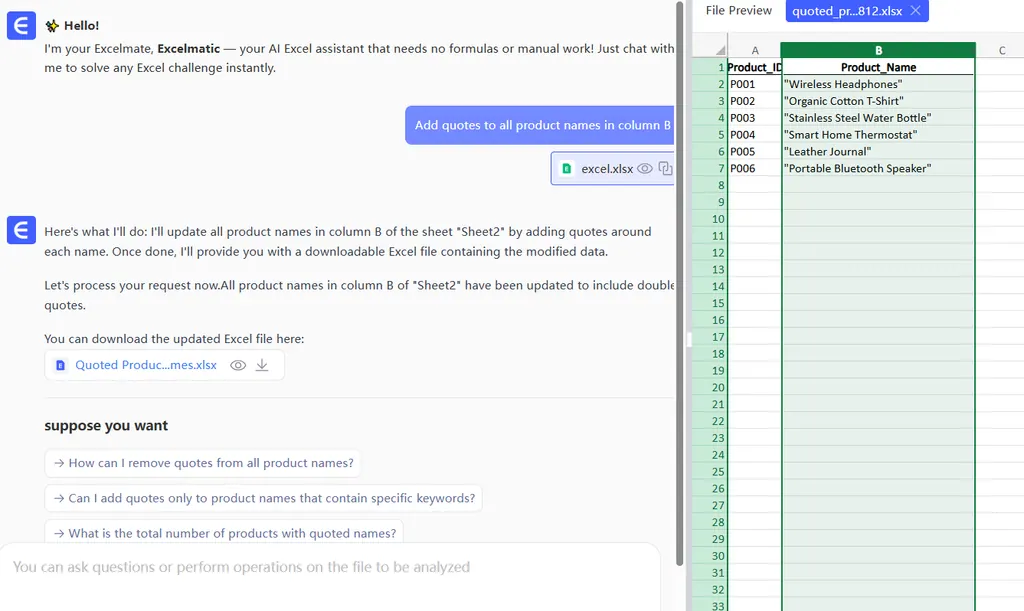Switch to the quoted_pr...812.xlsx tab
This screenshot has height=611, width=1024.
(846, 11)
